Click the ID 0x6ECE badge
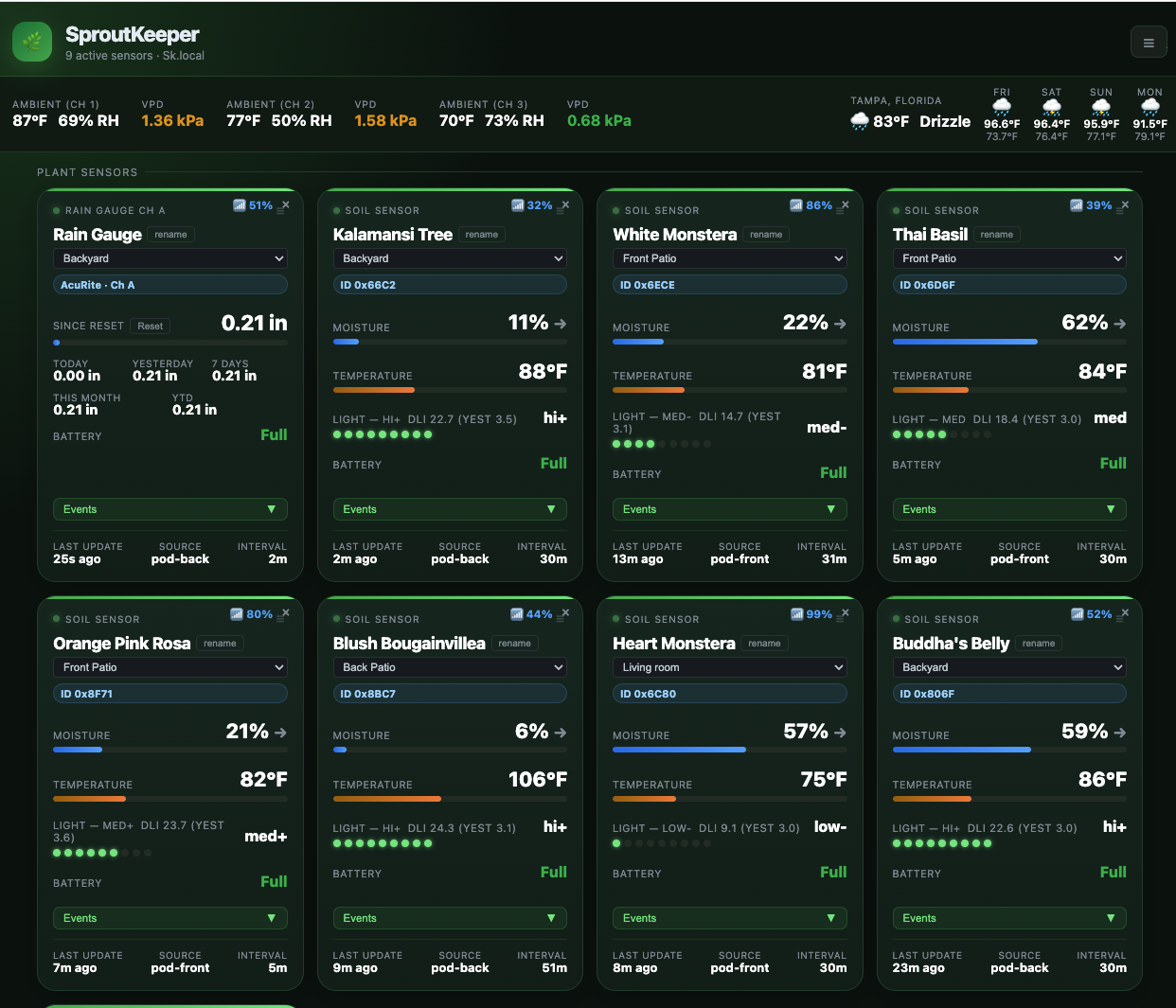The image size is (1176, 1008). 730,285
